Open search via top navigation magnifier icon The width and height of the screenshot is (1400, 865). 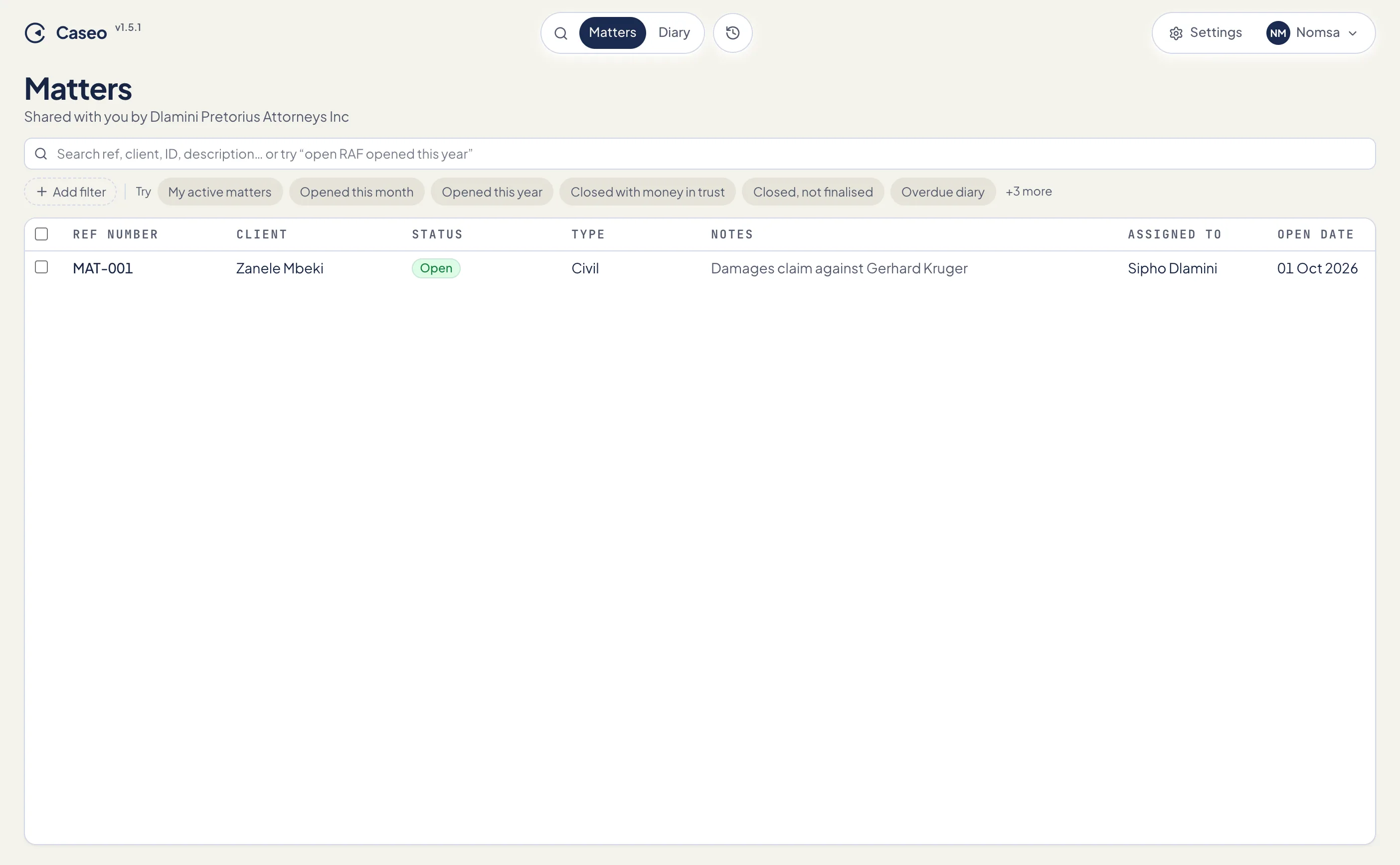click(x=561, y=33)
